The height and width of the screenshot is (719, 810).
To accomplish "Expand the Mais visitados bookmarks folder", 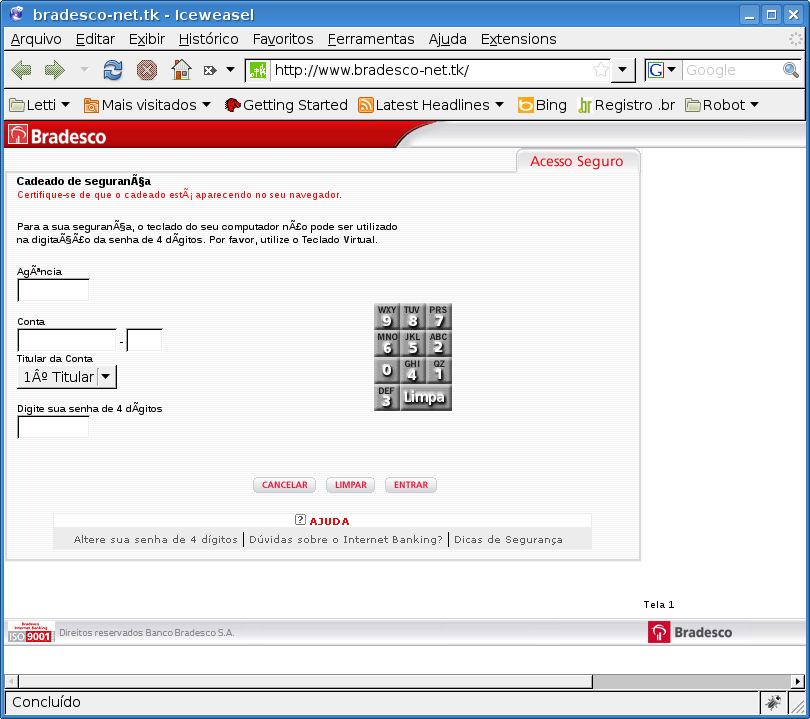I will click(147, 105).
